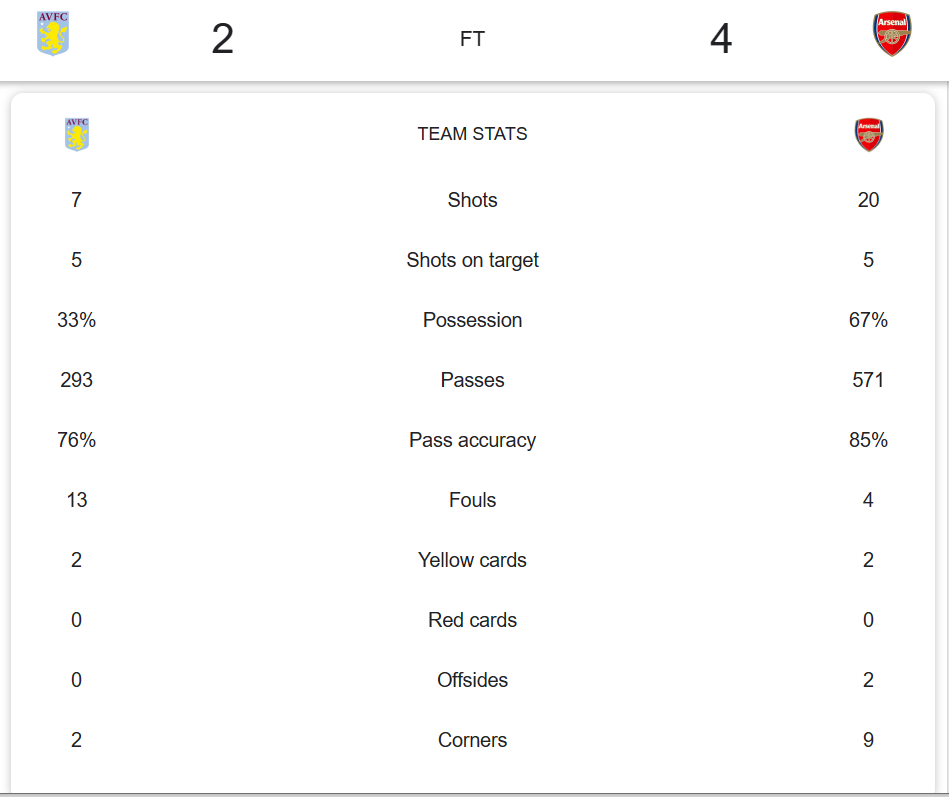Screen dimensions: 949x797
Task: Click the Passes stat label
Action: [473, 380]
